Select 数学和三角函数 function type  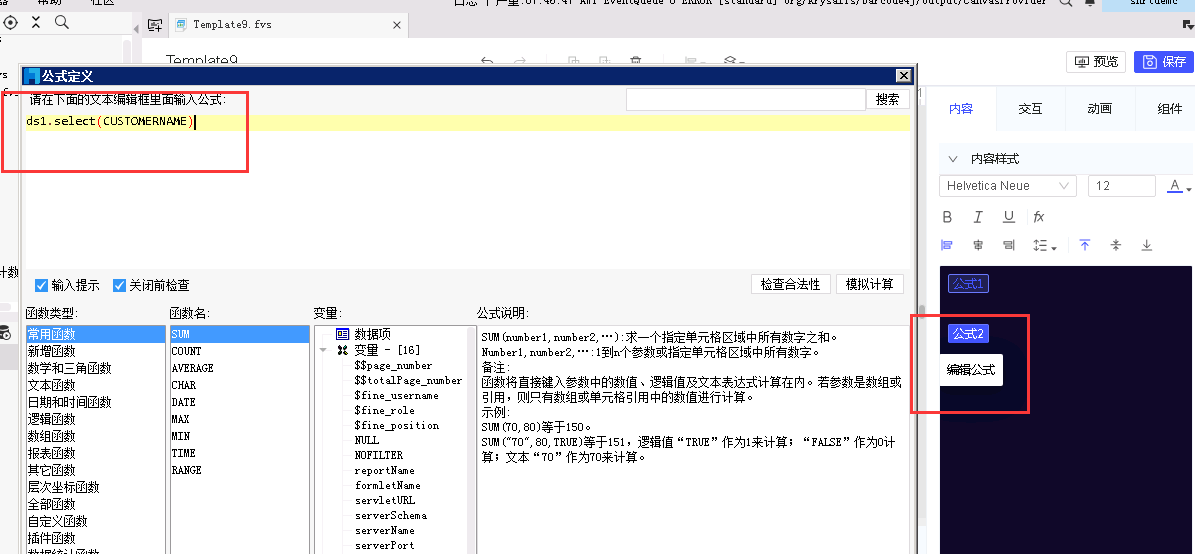95,368
